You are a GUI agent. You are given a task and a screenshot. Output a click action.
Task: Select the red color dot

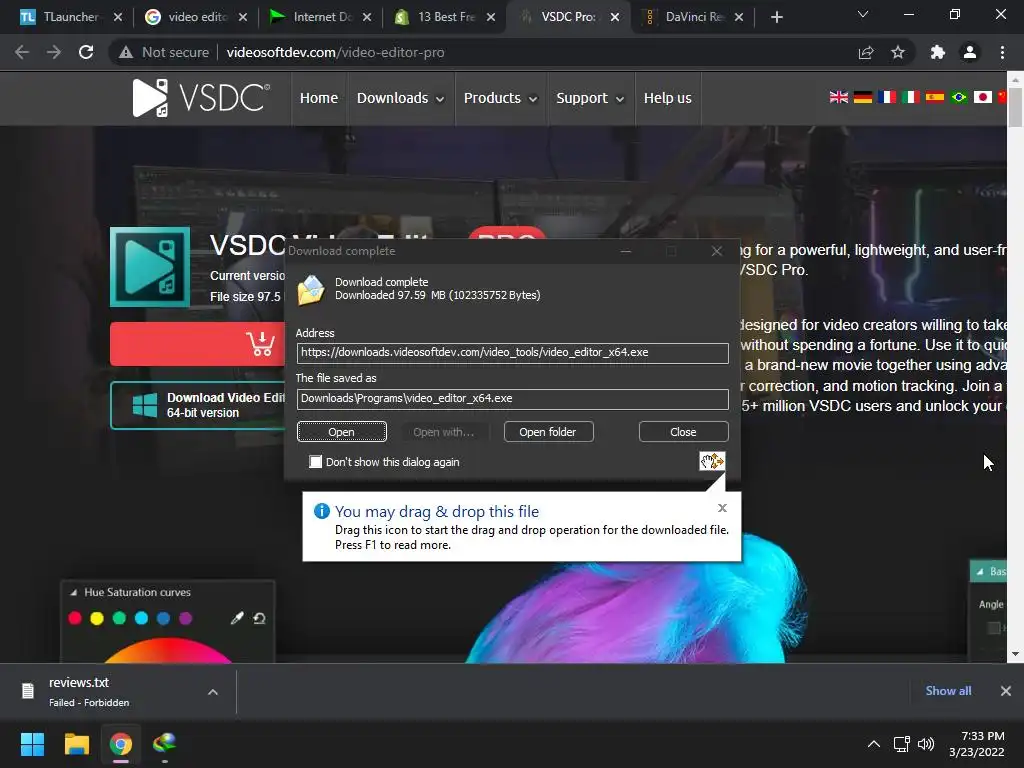(x=75, y=618)
